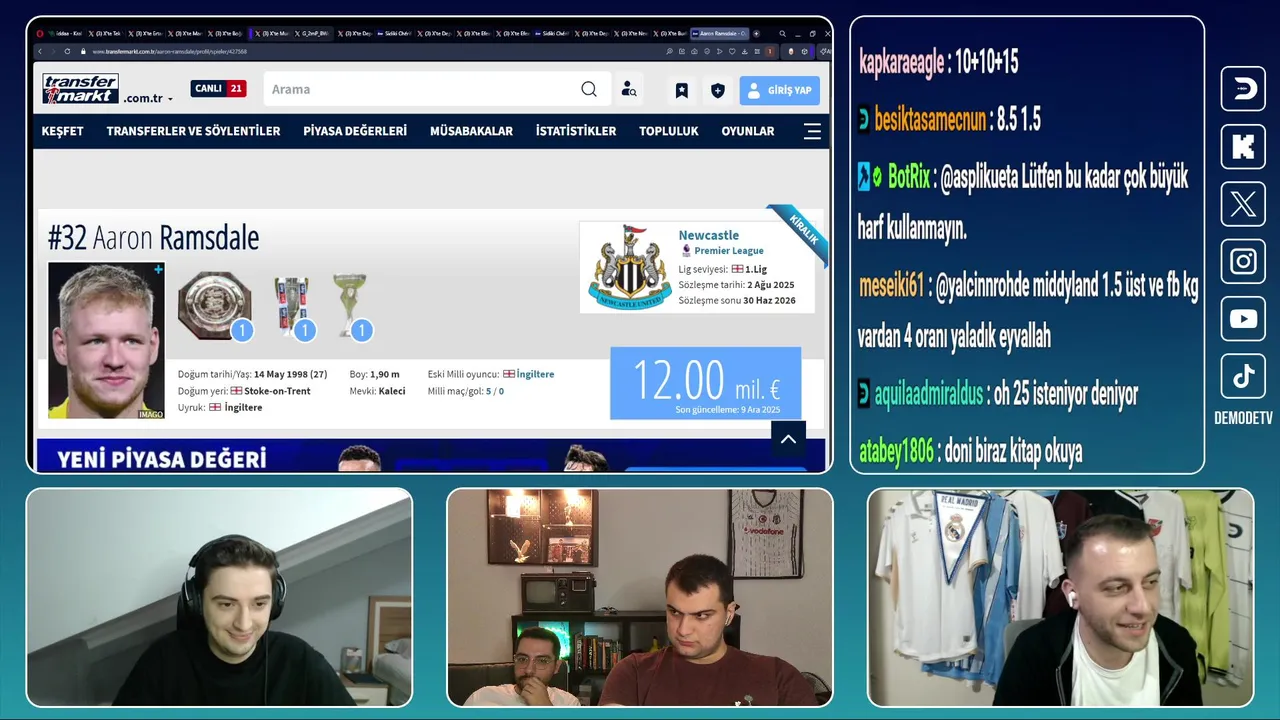Click the magnifier search icon
Screen dimensions: 1280x720
(x=589, y=89)
